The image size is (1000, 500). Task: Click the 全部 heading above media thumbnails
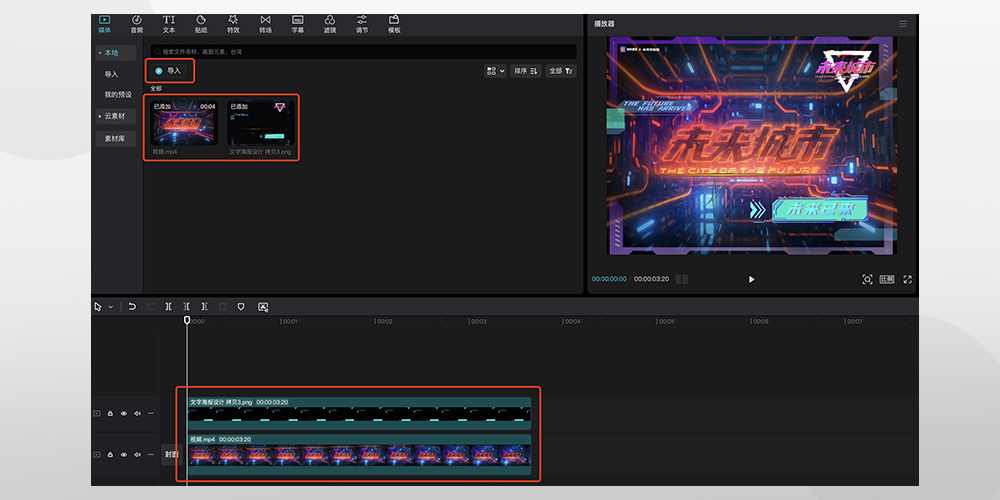pos(156,89)
